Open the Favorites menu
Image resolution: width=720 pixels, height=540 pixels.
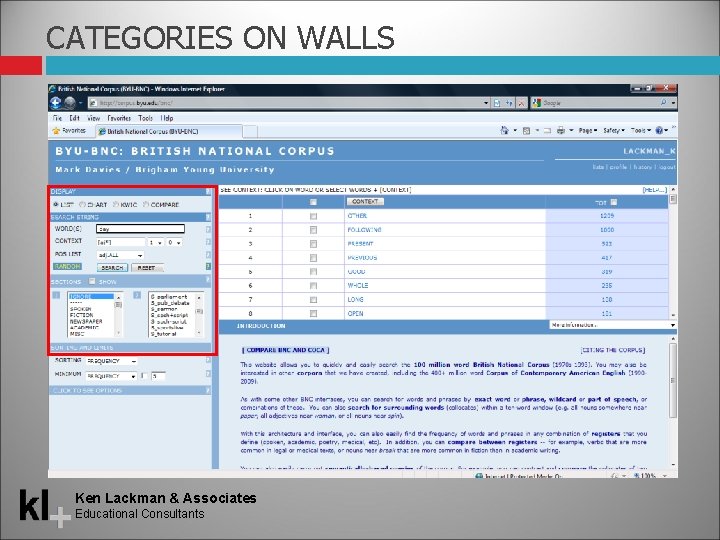pyautogui.click(x=119, y=118)
